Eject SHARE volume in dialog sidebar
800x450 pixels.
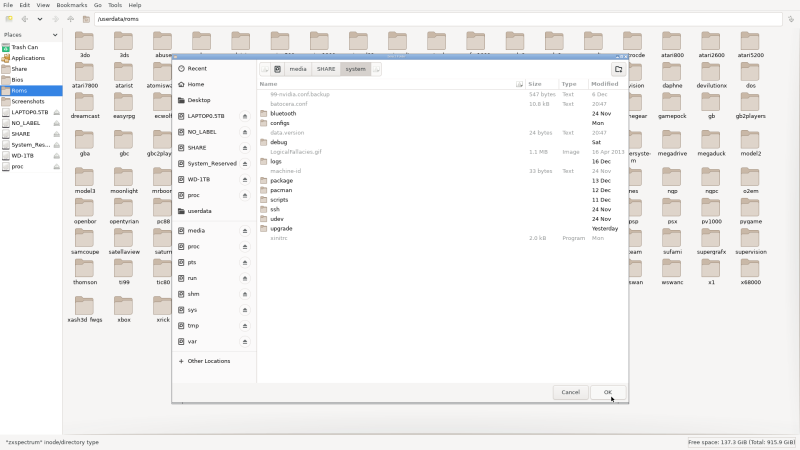[x=245, y=148]
